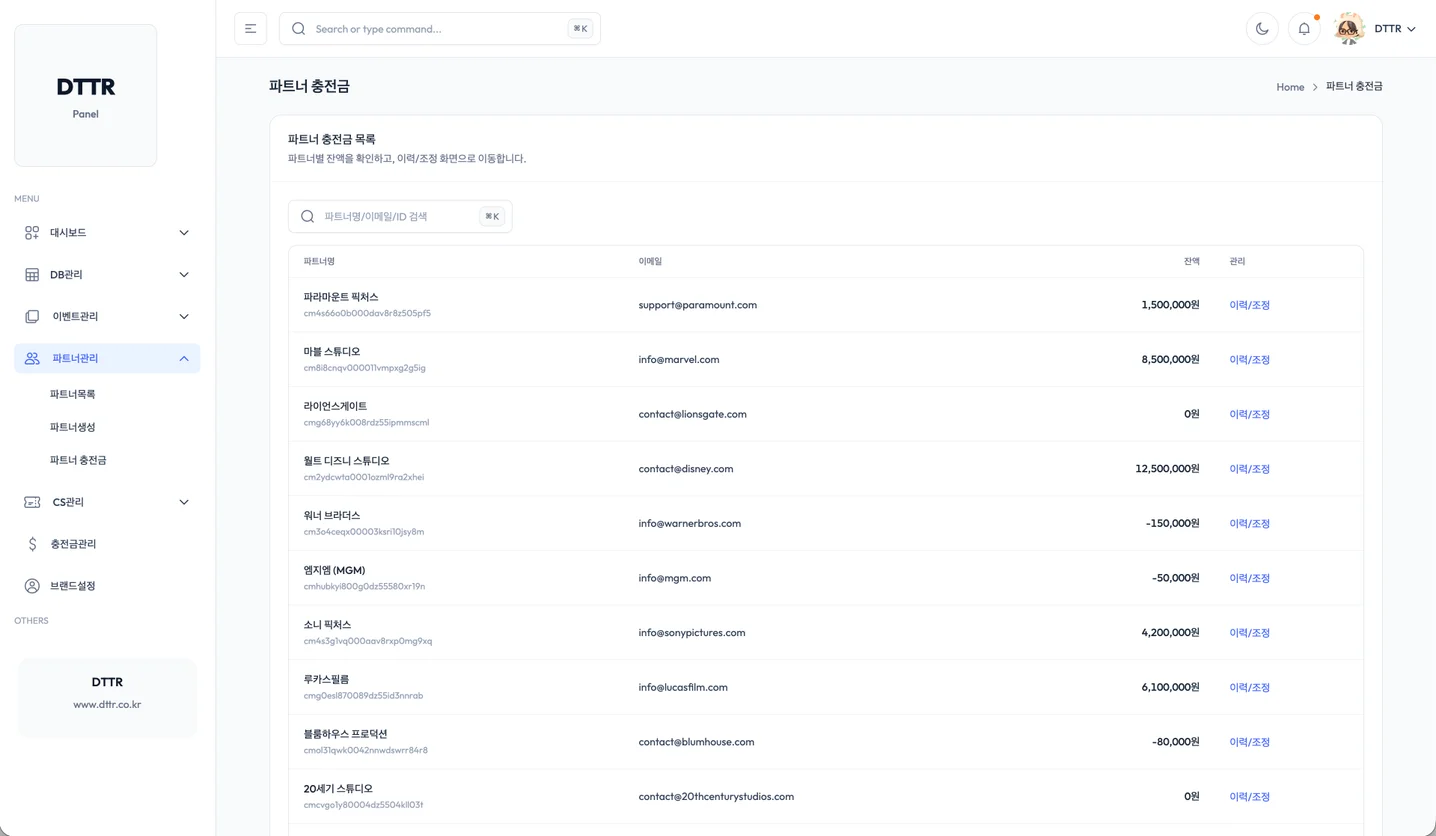Click the support@paramount.com email cell
This screenshot has height=836, width=1436.
tap(698, 305)
